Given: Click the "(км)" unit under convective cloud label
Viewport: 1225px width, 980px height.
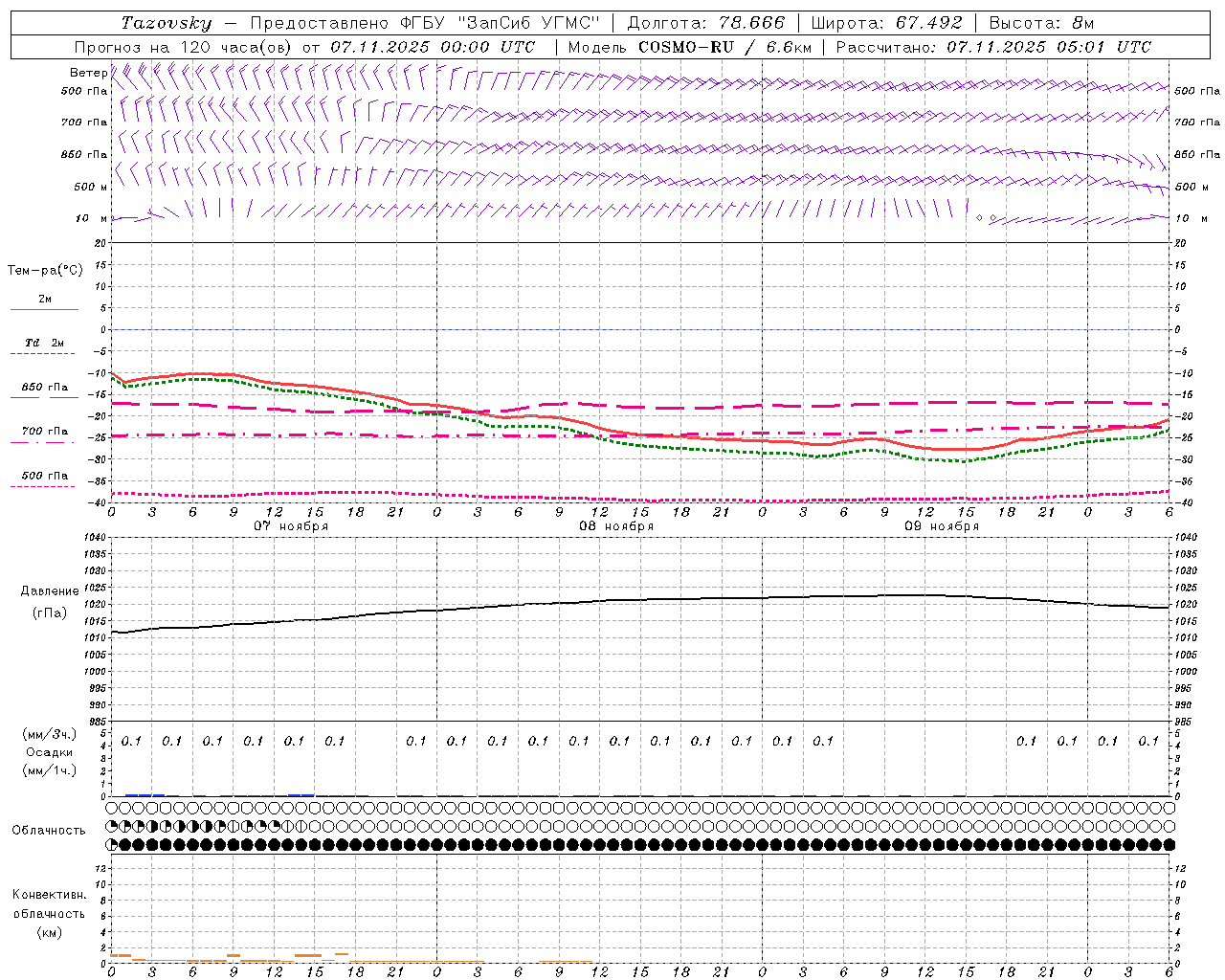Looking at the screenshot, I should click(x=49, y=932).
